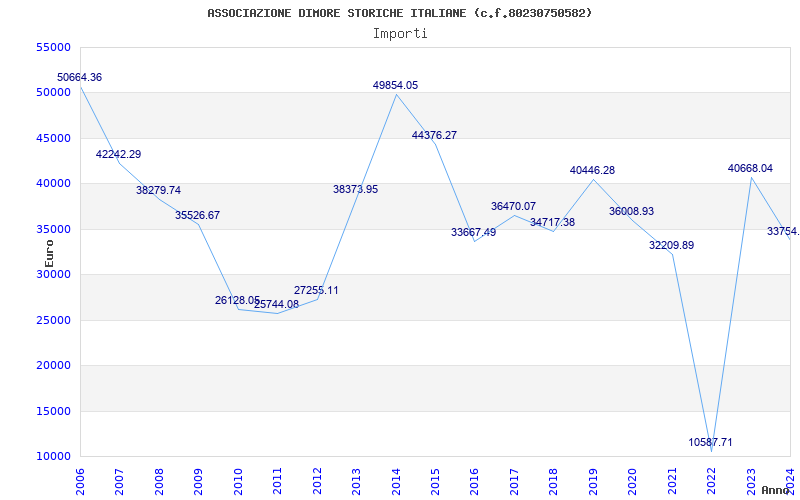The width and height of the screenshot is (800, 500).
Task: Select the 32209.89 data label
Action: click(x=671, y=245)
